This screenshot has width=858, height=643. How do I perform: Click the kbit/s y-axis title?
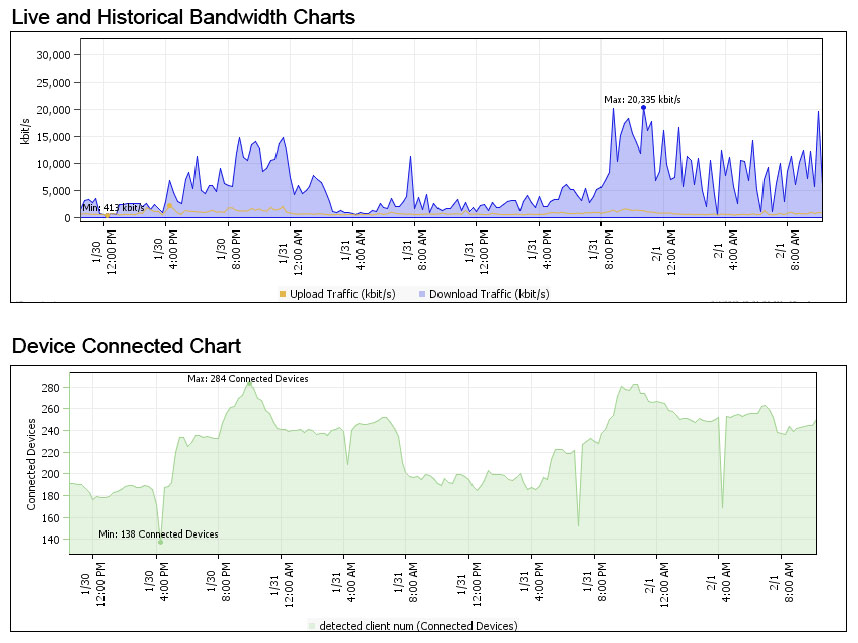(x=25, y=131)
